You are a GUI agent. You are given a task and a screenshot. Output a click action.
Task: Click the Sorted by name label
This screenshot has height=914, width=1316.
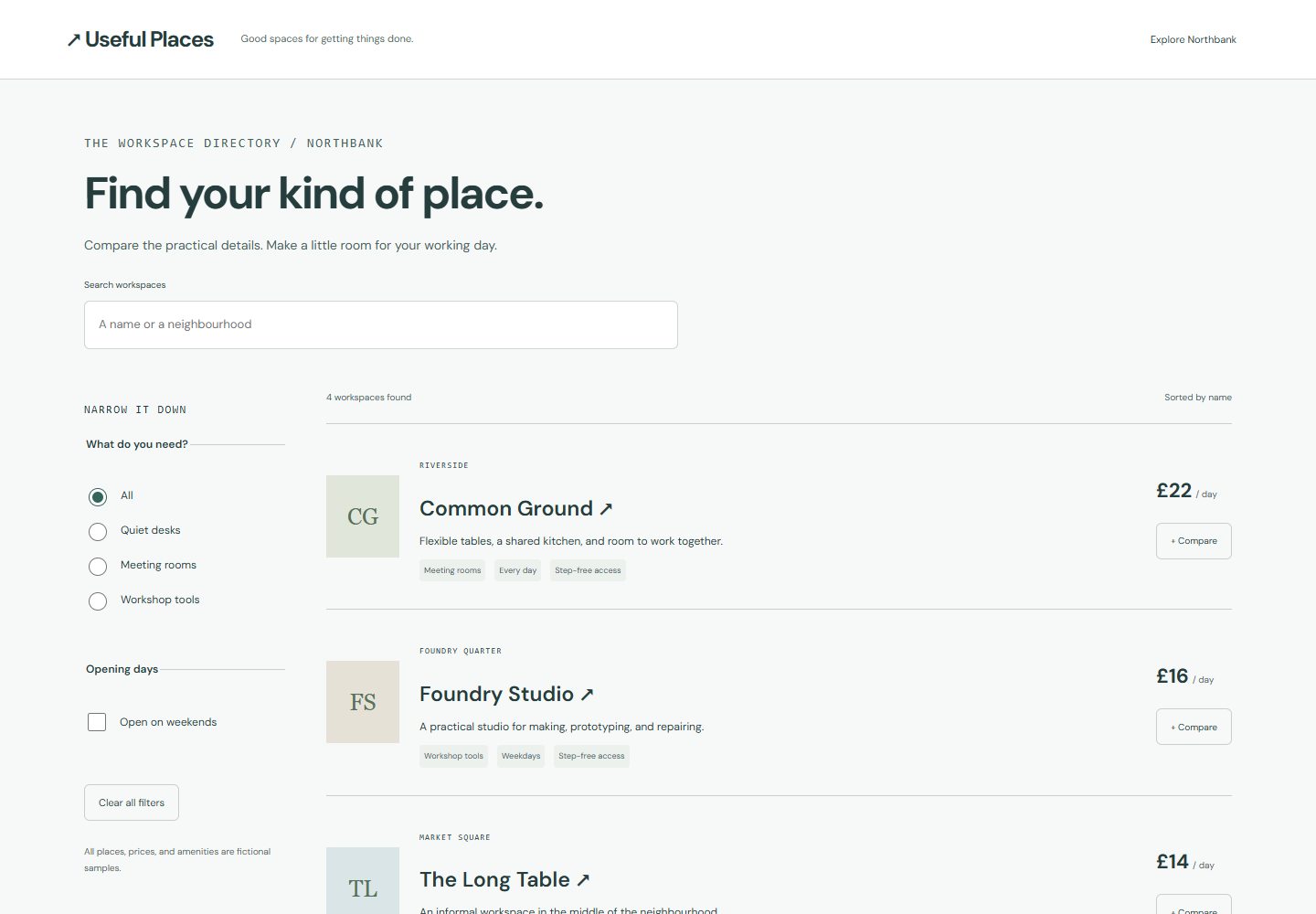tap(1198, 398)
